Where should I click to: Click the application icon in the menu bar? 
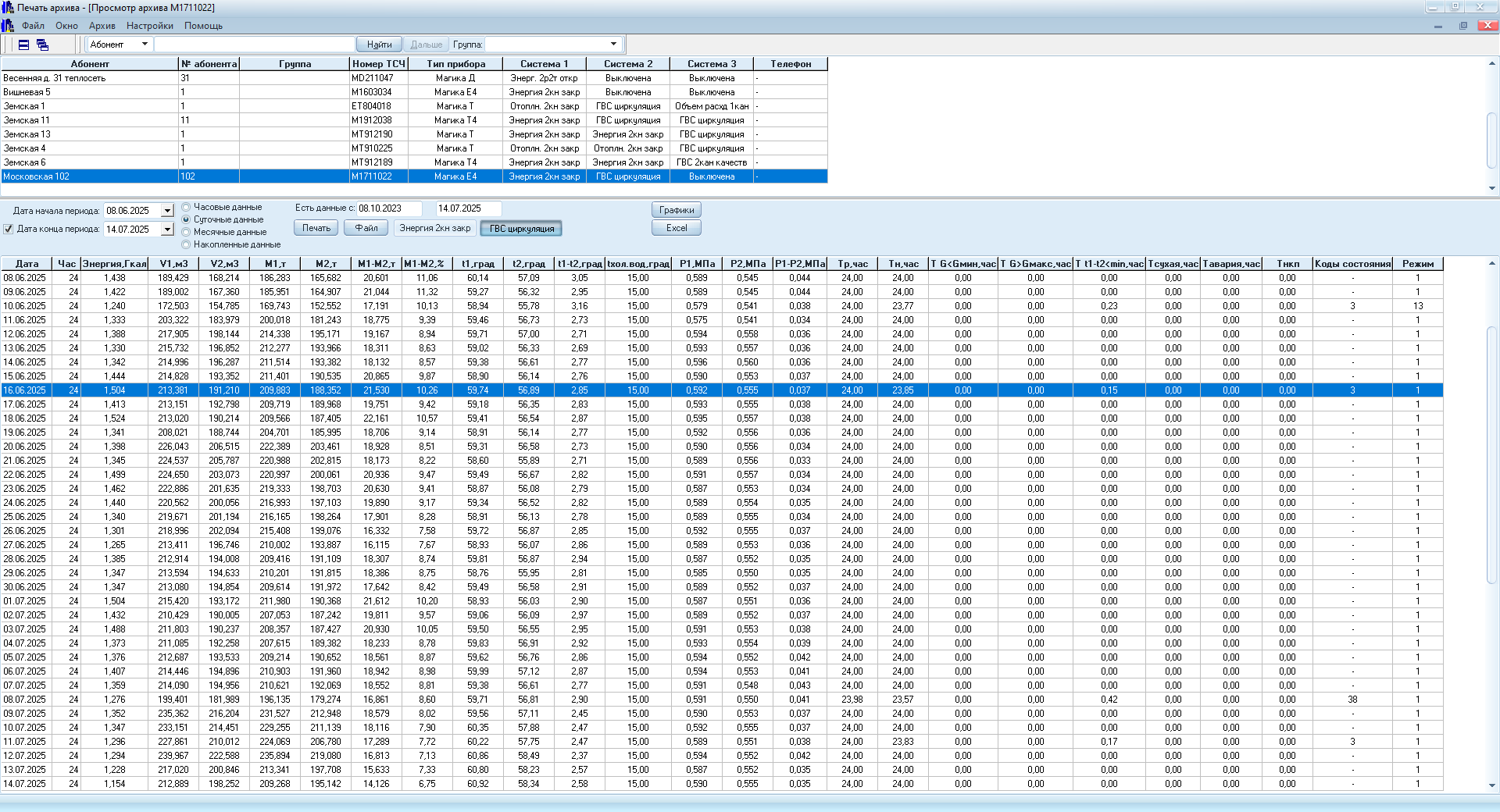8,26
